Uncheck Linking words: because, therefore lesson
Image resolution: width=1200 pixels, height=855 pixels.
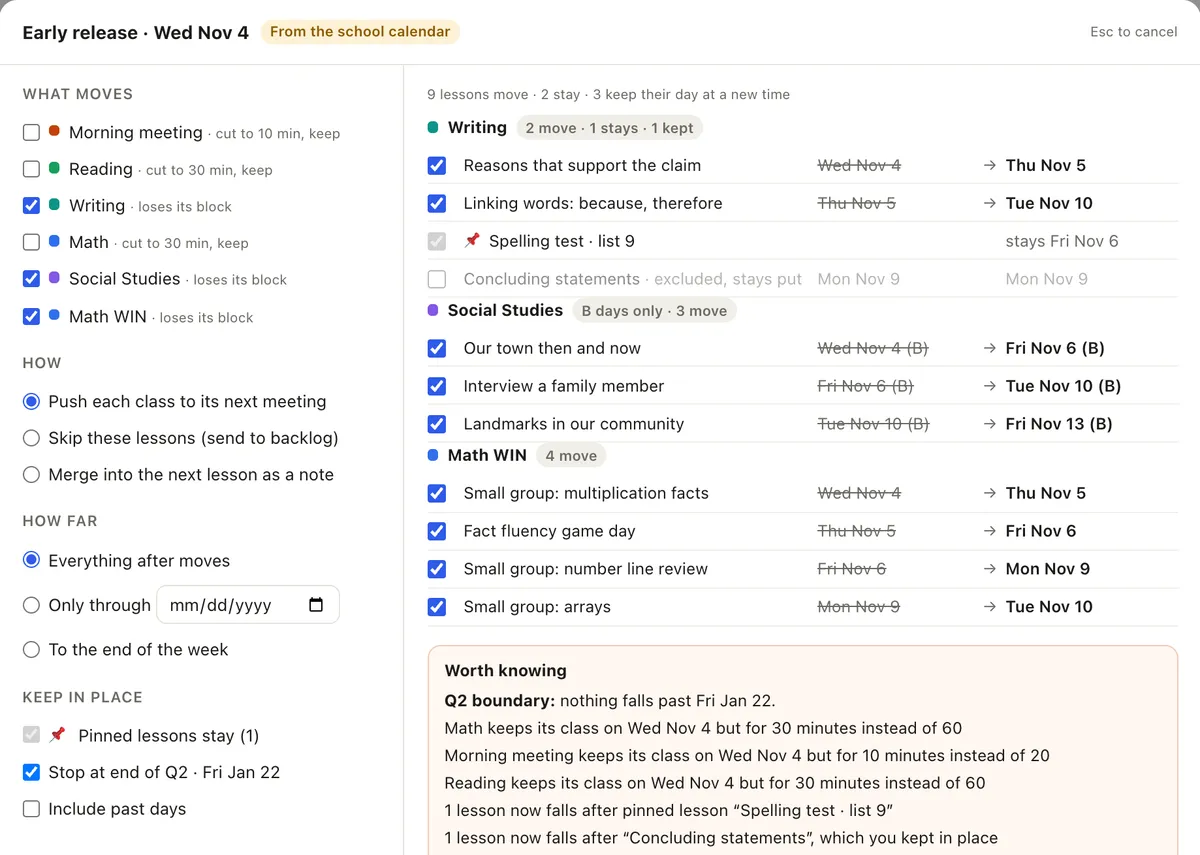coord(437,203)
